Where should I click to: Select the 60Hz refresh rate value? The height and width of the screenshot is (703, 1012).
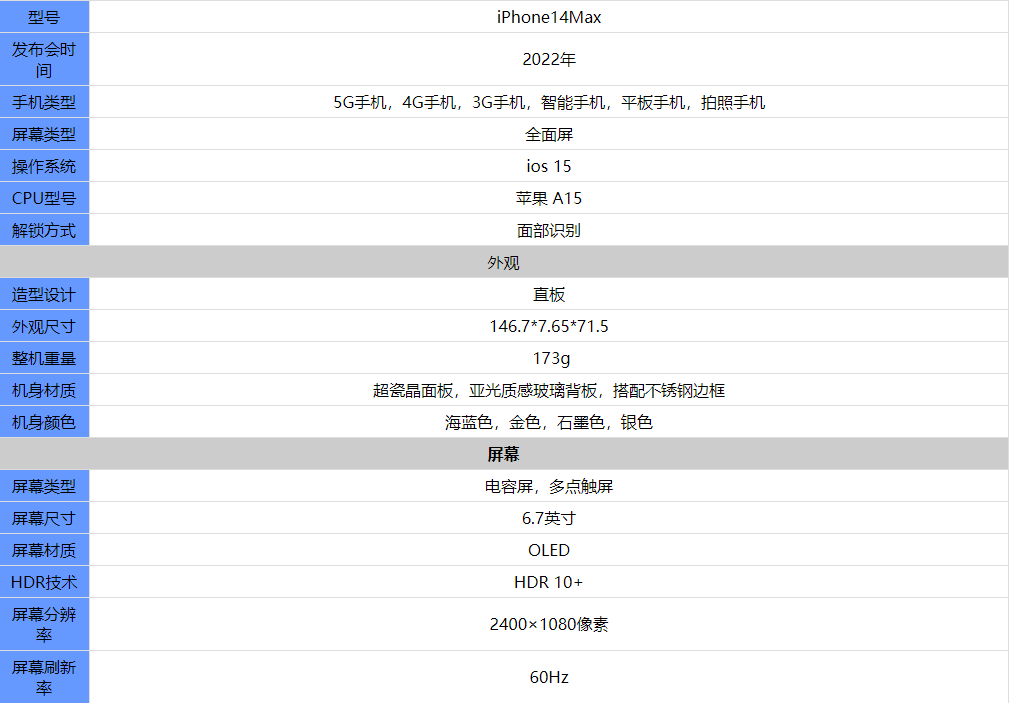(549, 677)
